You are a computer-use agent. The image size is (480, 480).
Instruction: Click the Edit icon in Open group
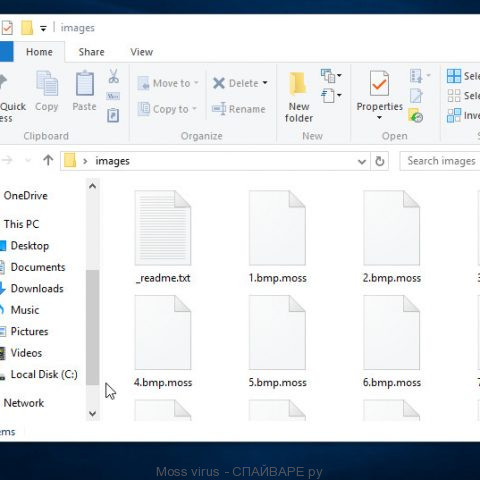tap(416, 96)
